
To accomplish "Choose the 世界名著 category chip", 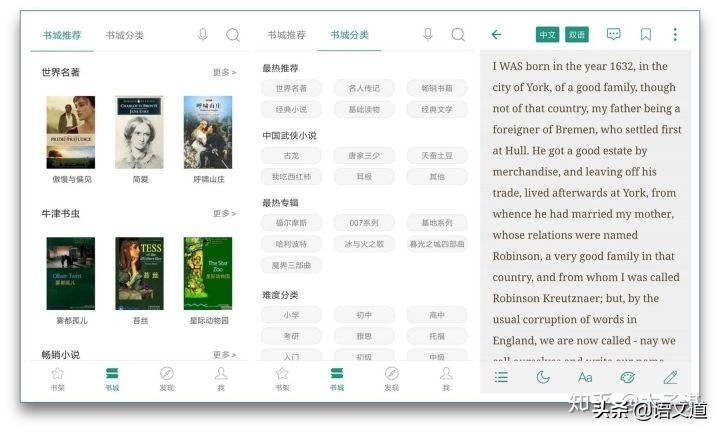I will pos(291,88).
